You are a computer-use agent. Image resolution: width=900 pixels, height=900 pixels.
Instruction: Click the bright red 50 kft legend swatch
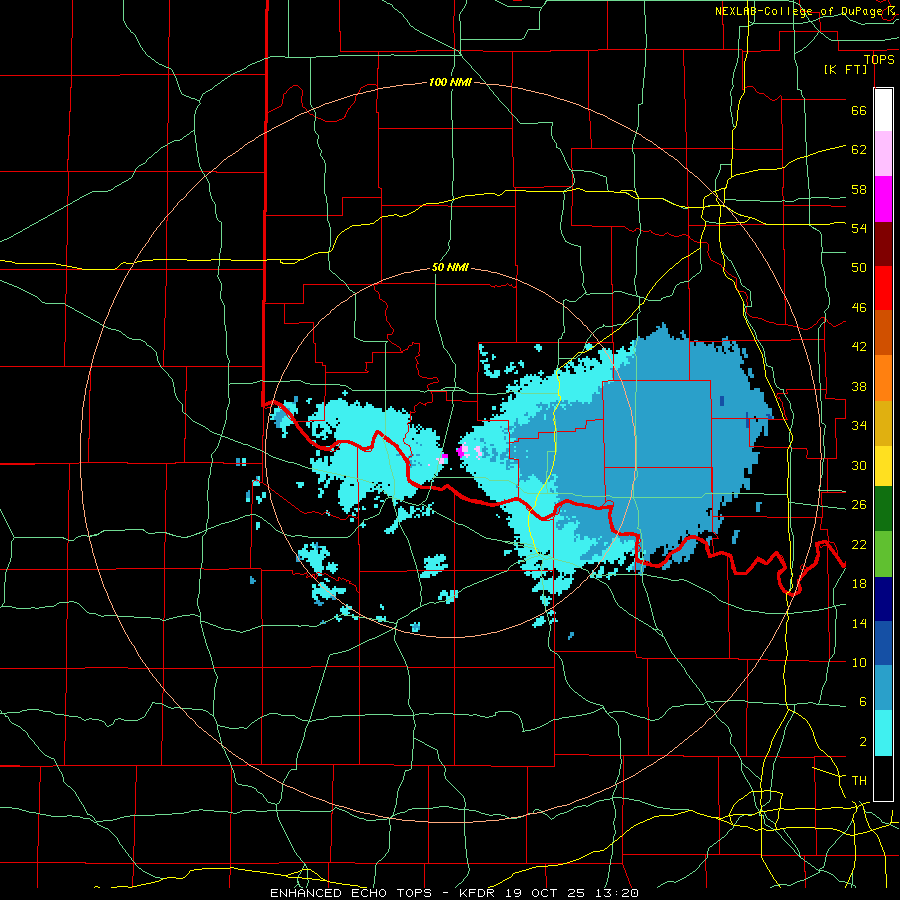[883, 288]
